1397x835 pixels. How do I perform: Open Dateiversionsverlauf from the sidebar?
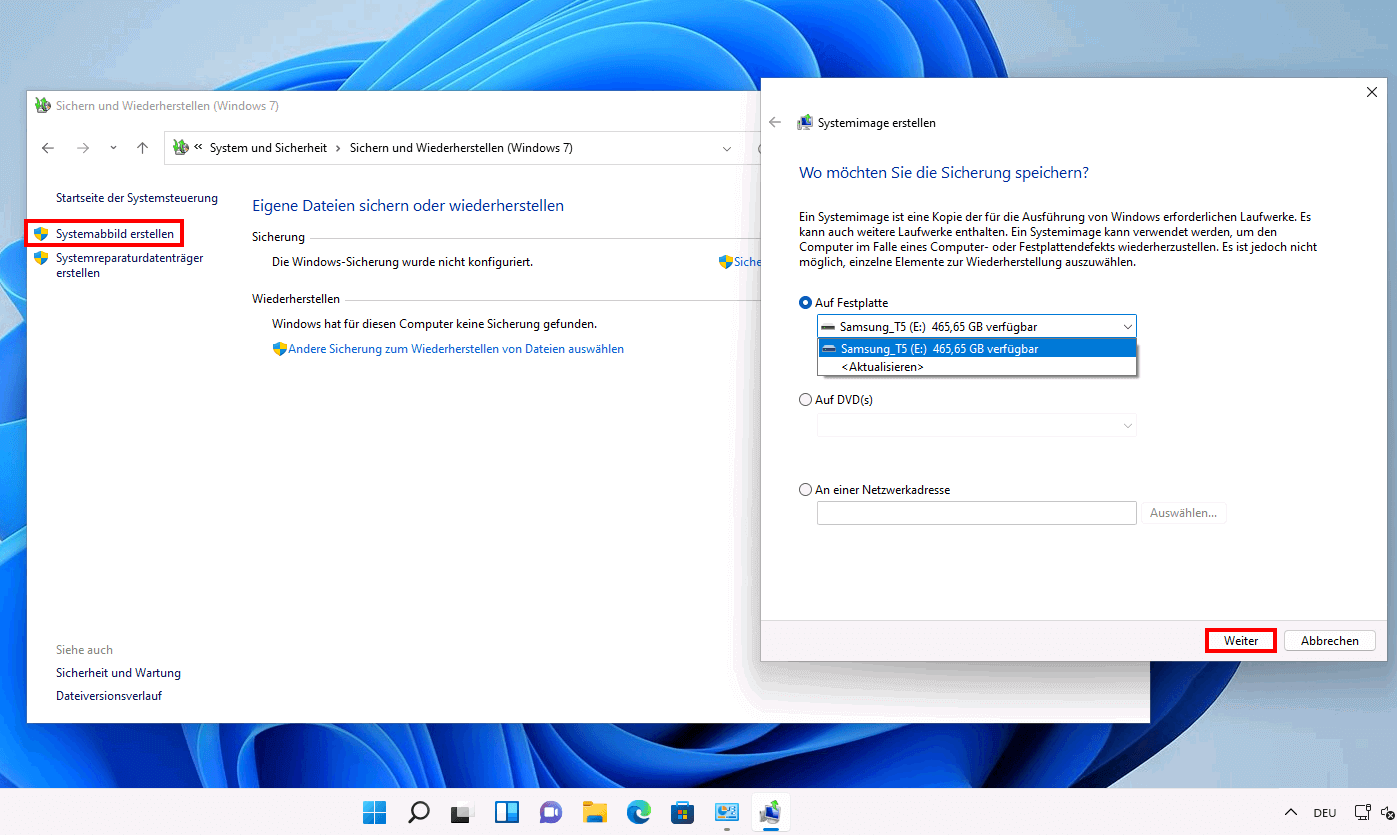tap(109, 695)
